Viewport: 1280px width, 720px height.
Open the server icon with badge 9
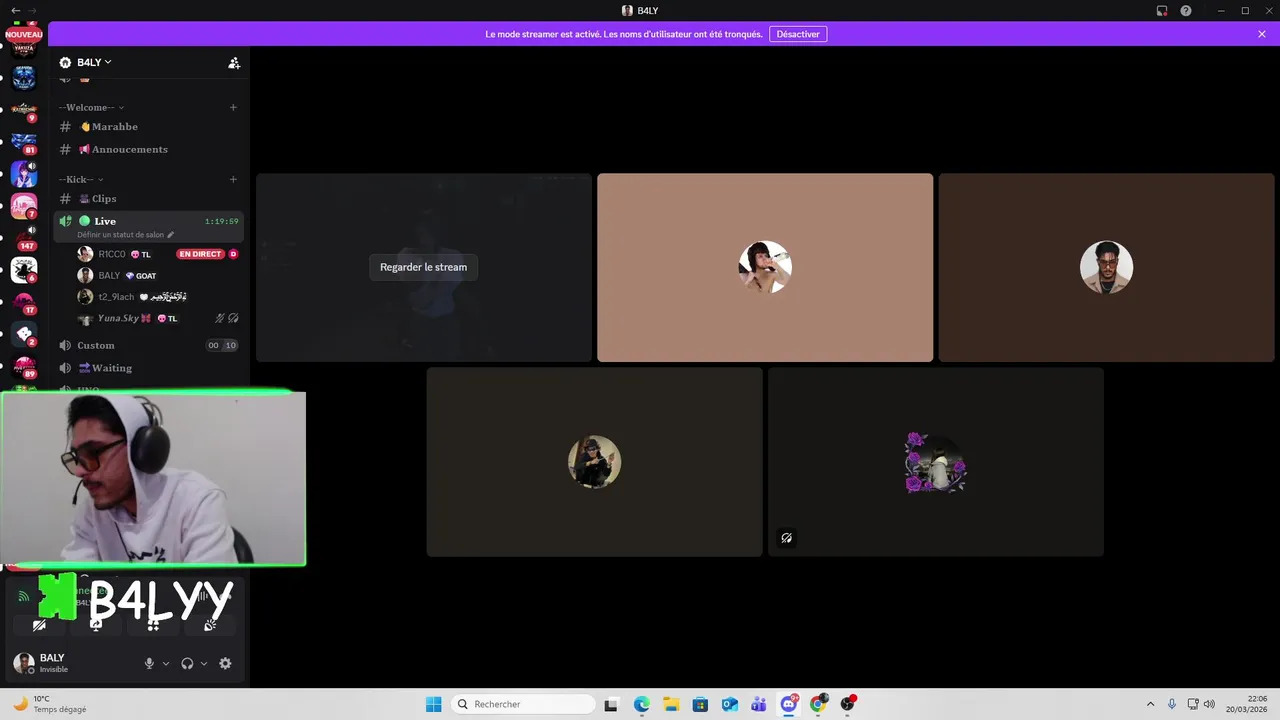coord(24,110)
